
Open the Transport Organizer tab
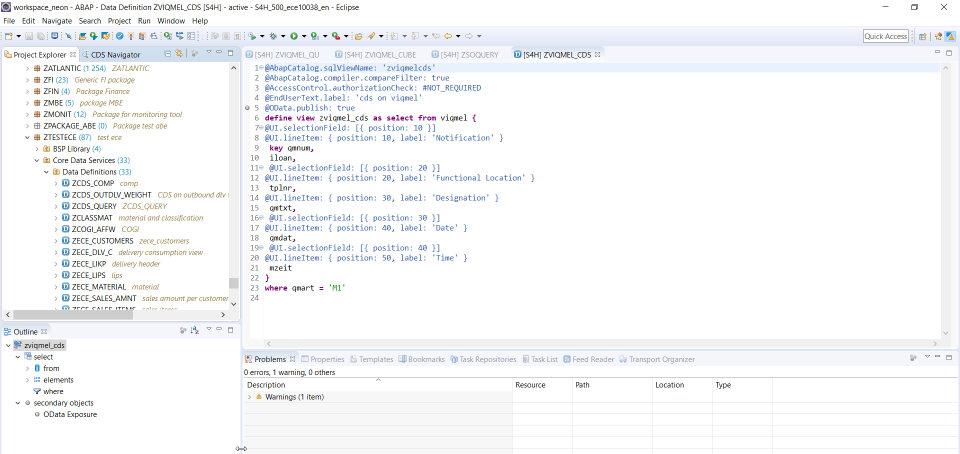(657, 359)
